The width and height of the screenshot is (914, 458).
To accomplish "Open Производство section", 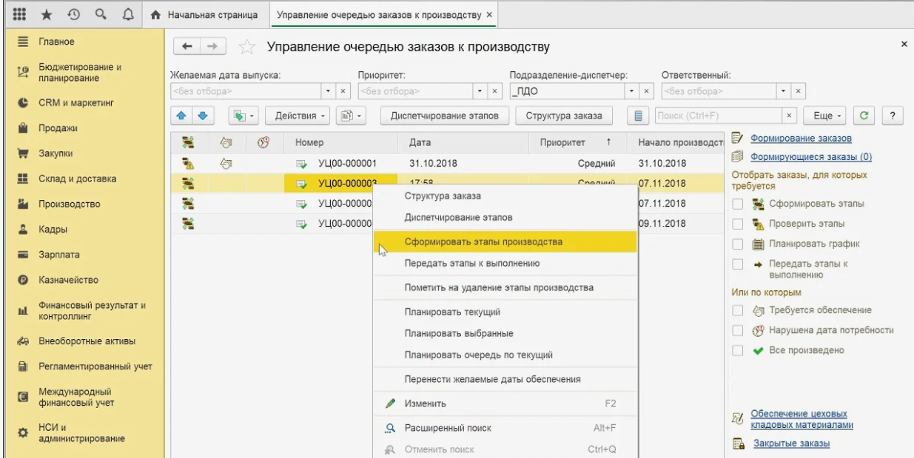I will click(69, 204).
